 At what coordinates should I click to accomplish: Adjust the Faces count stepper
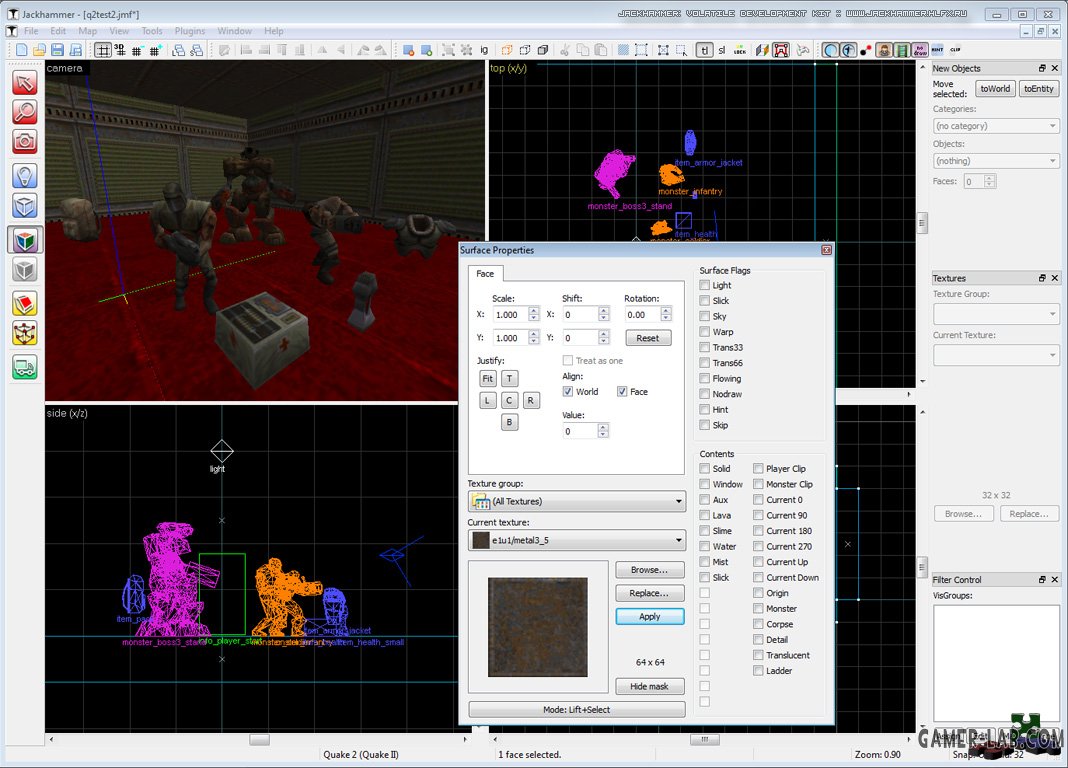pyautogui.click(x=990, y=181)
